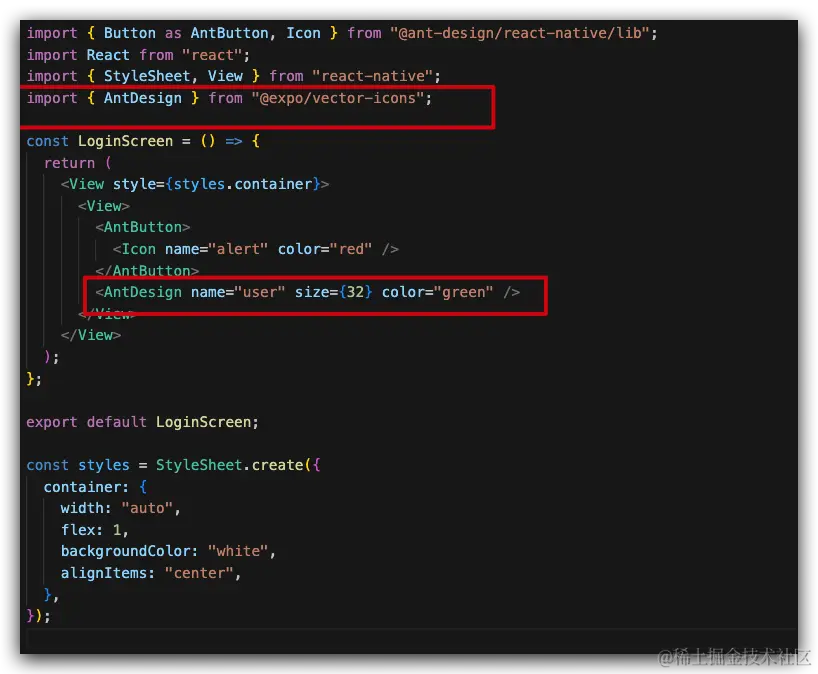The height and width of the screenshot is (674, 818).
Task: Click the backgroundColor "white" value
Action: [x=238, y=551]
